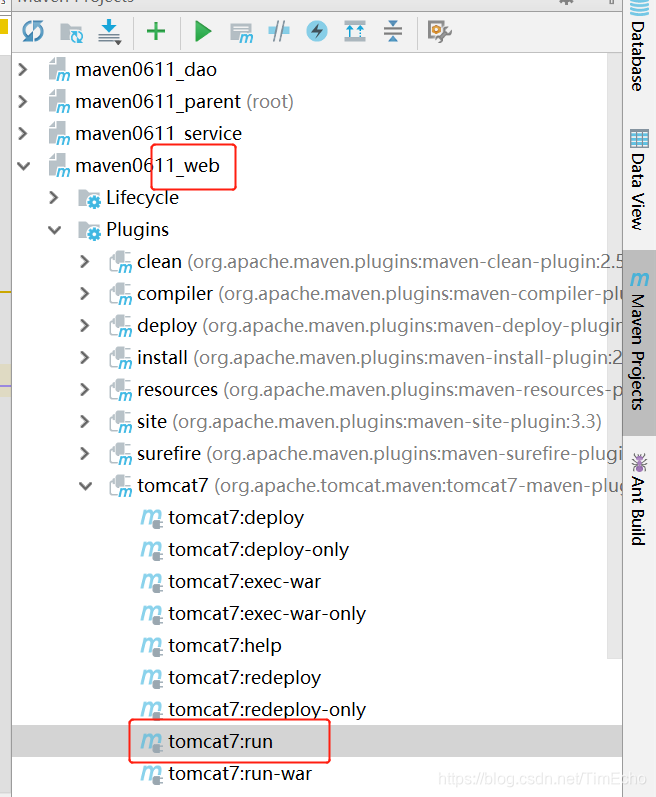Open the Database tool window tab

click(x=639, y=47)
